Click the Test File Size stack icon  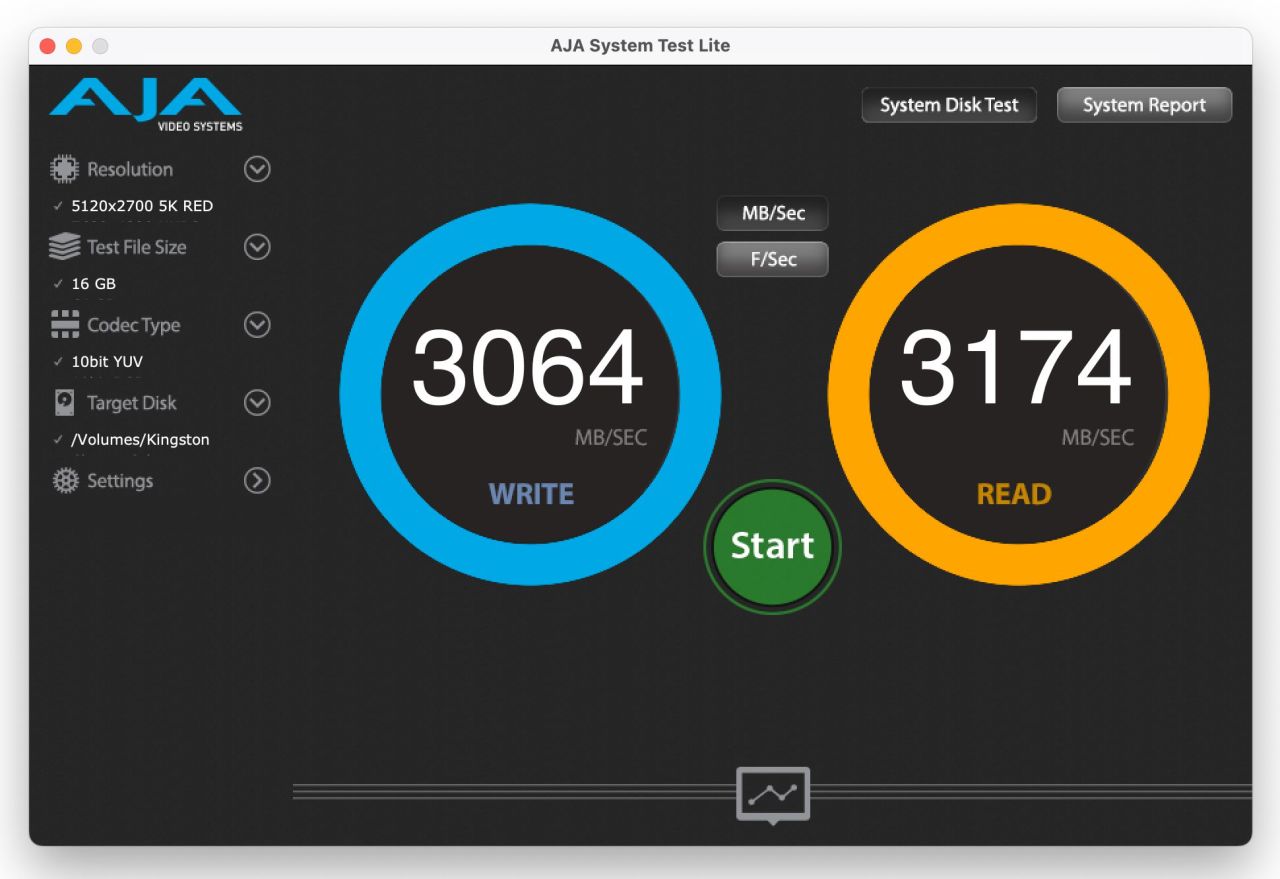tap(64, 247)
